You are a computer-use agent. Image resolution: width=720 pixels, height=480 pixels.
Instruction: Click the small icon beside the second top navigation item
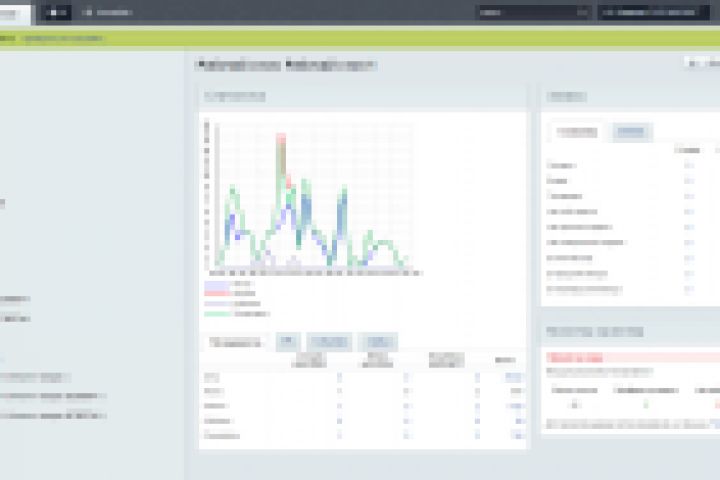pos(87,12)
